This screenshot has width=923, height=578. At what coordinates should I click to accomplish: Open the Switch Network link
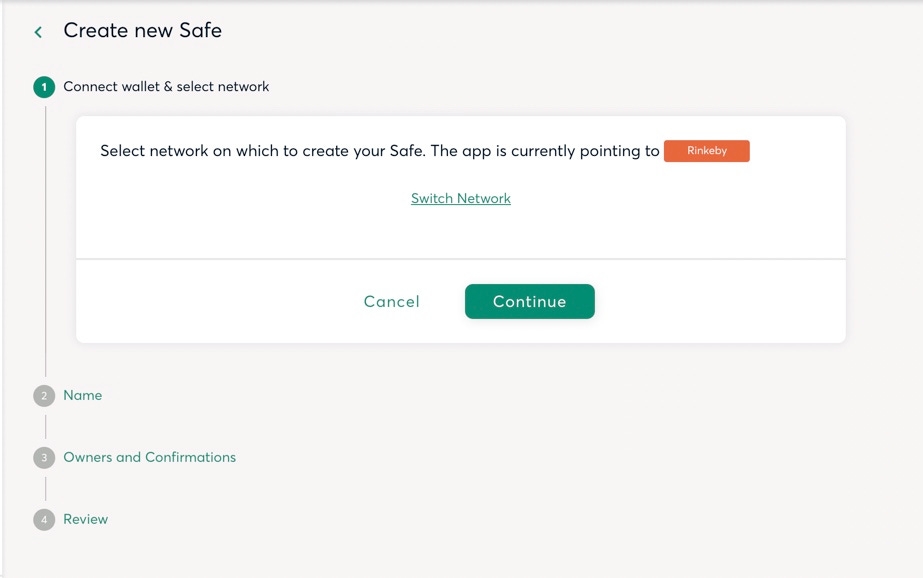[460, 199]
